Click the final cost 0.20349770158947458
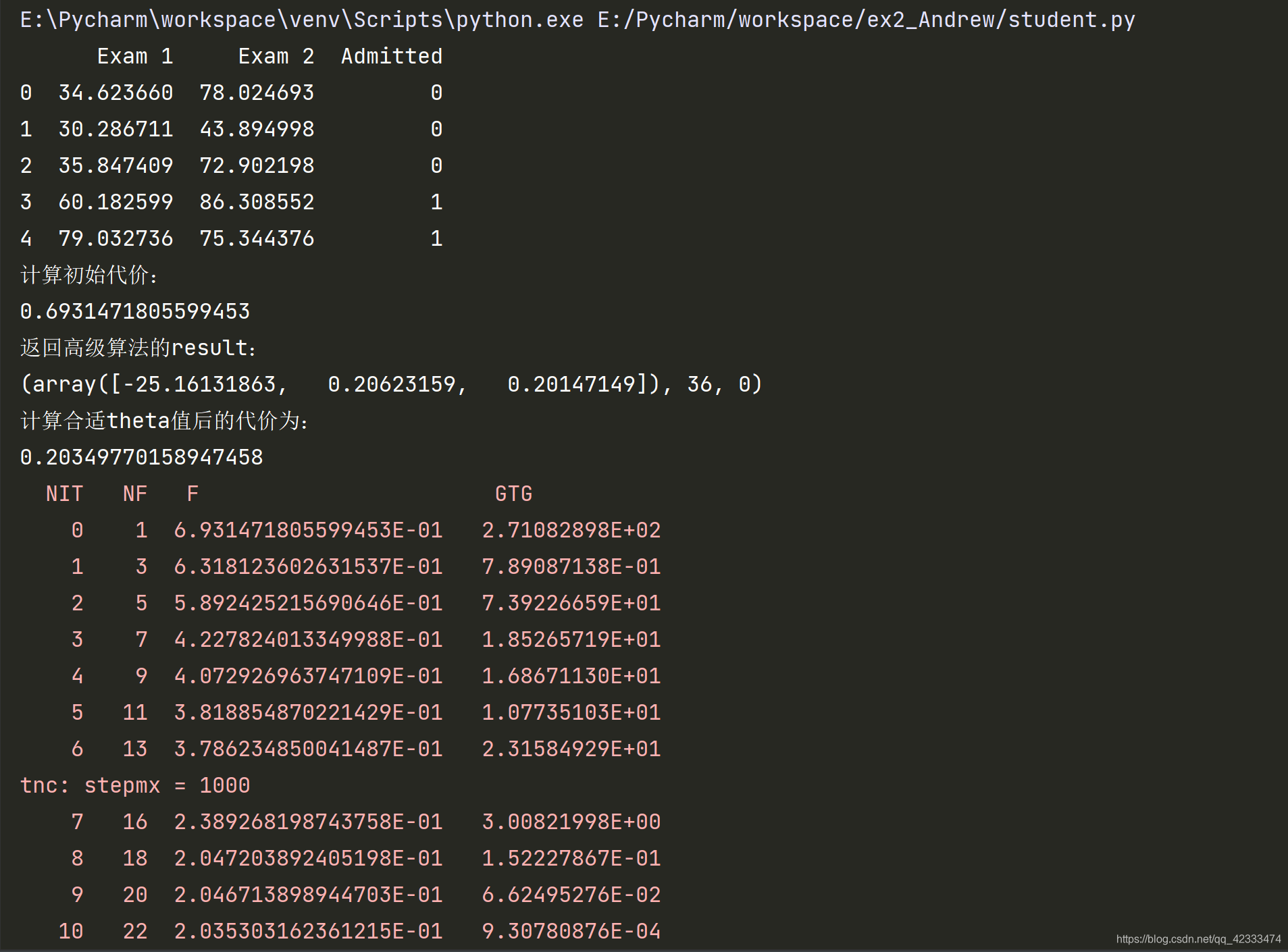This screenshot has height=952, width=1288. (x=142, y=457)
